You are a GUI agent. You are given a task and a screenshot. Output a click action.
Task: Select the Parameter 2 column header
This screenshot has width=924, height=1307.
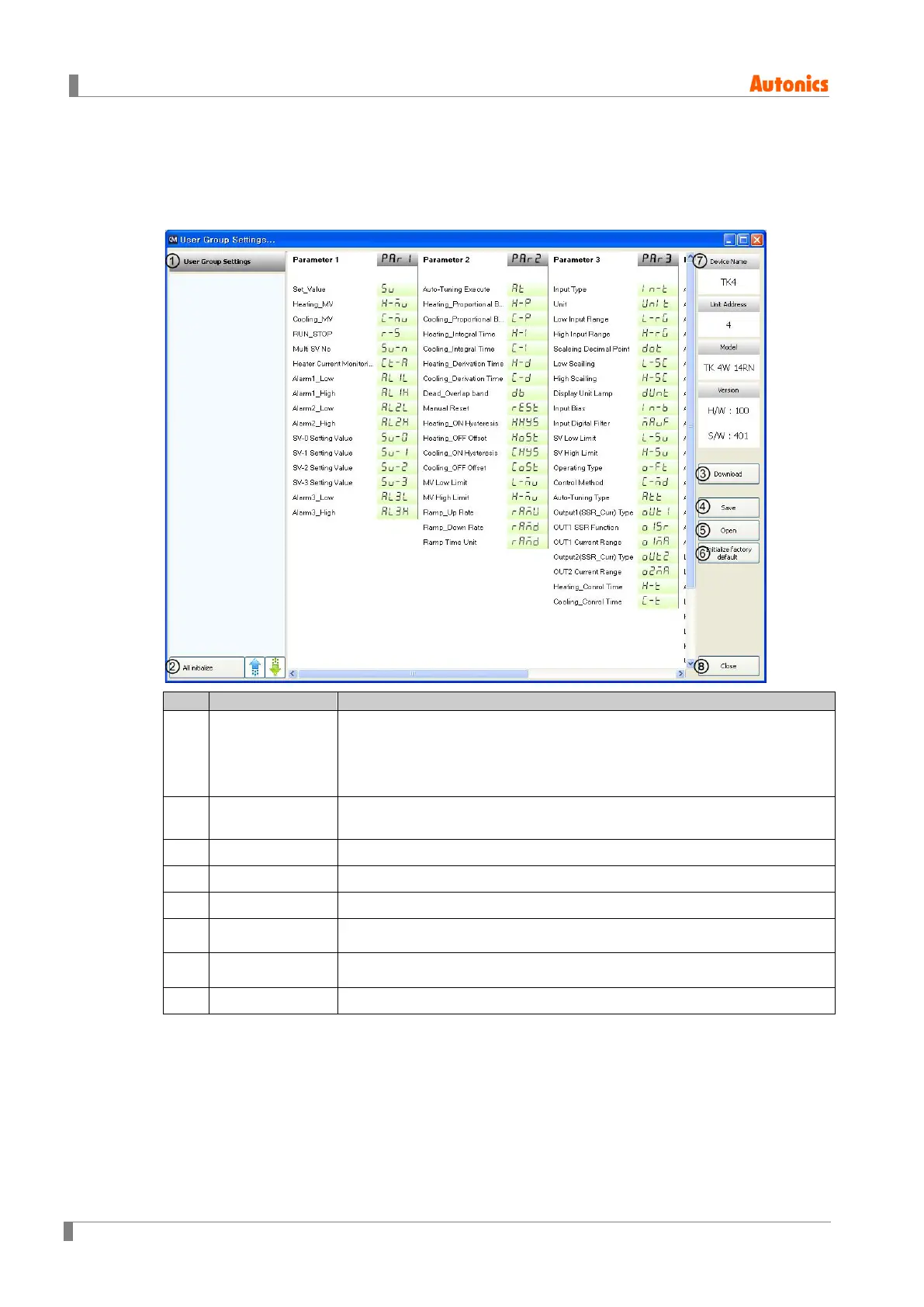(446, 260)
